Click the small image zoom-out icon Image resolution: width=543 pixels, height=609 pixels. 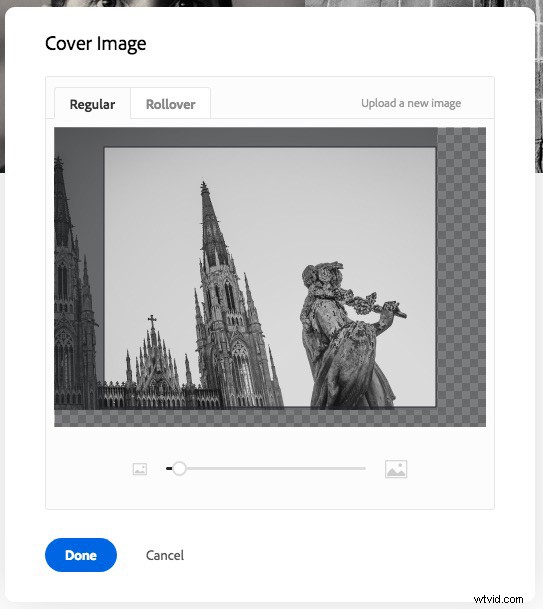tap(140, 469)
